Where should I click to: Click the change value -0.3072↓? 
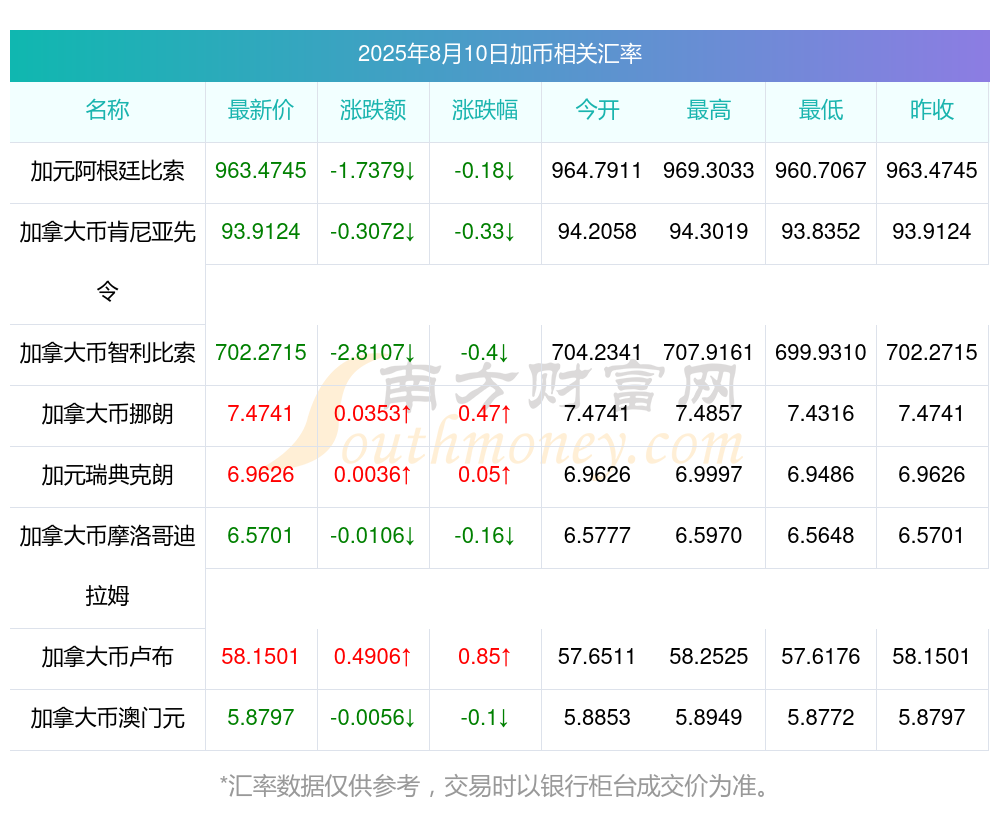coord(373,232)
